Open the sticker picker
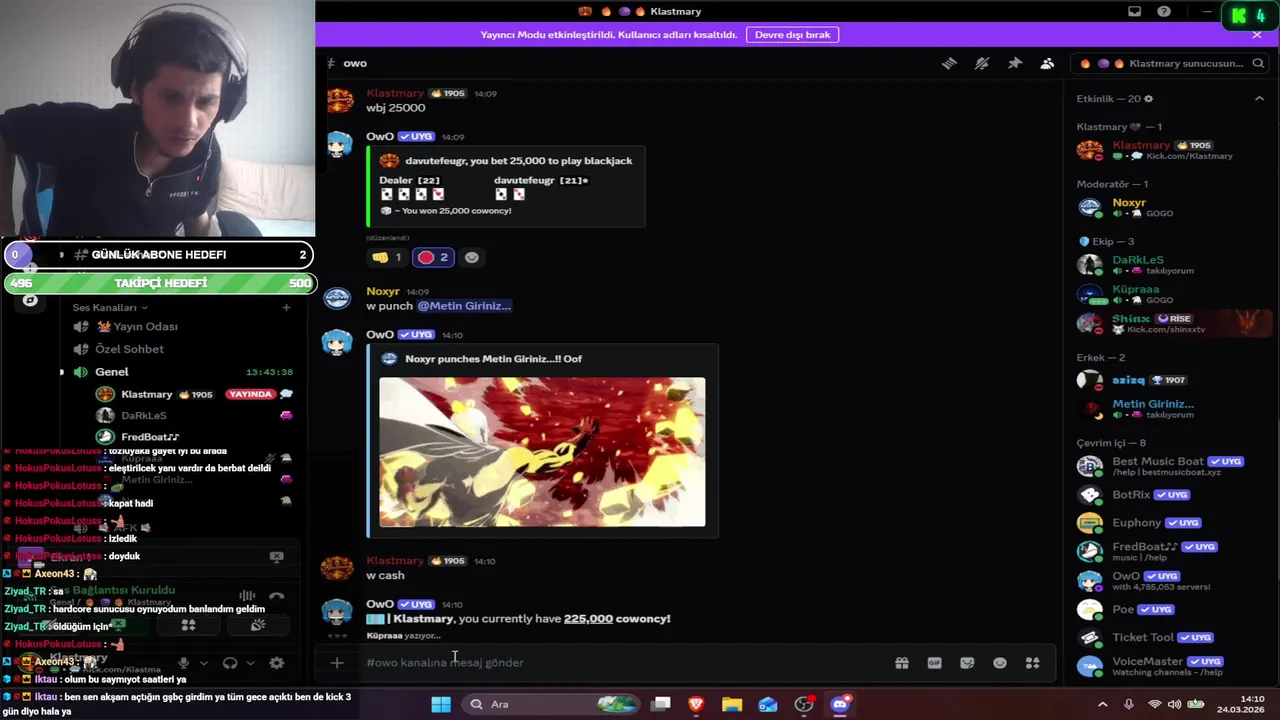Image resolution: width=1280 pixels, height=720 pixels. 967,662
